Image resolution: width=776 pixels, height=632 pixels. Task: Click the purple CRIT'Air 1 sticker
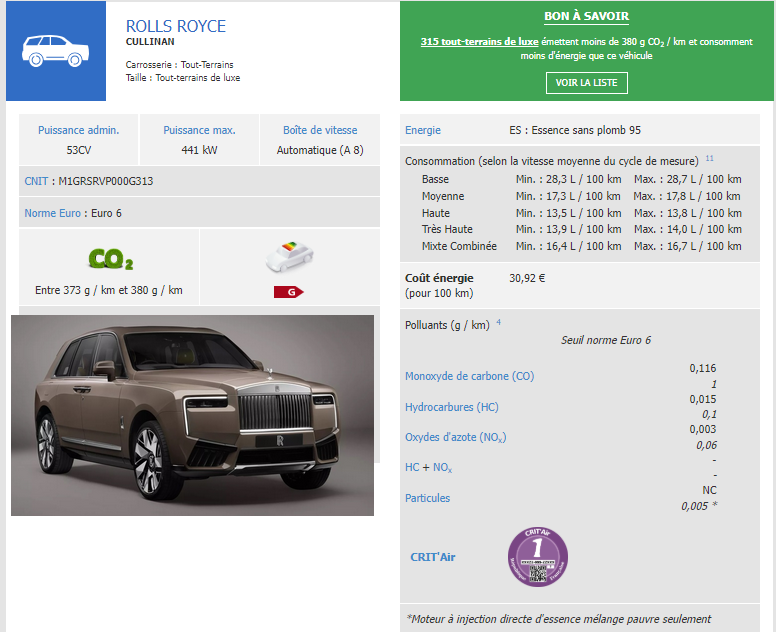coord(538,557)
